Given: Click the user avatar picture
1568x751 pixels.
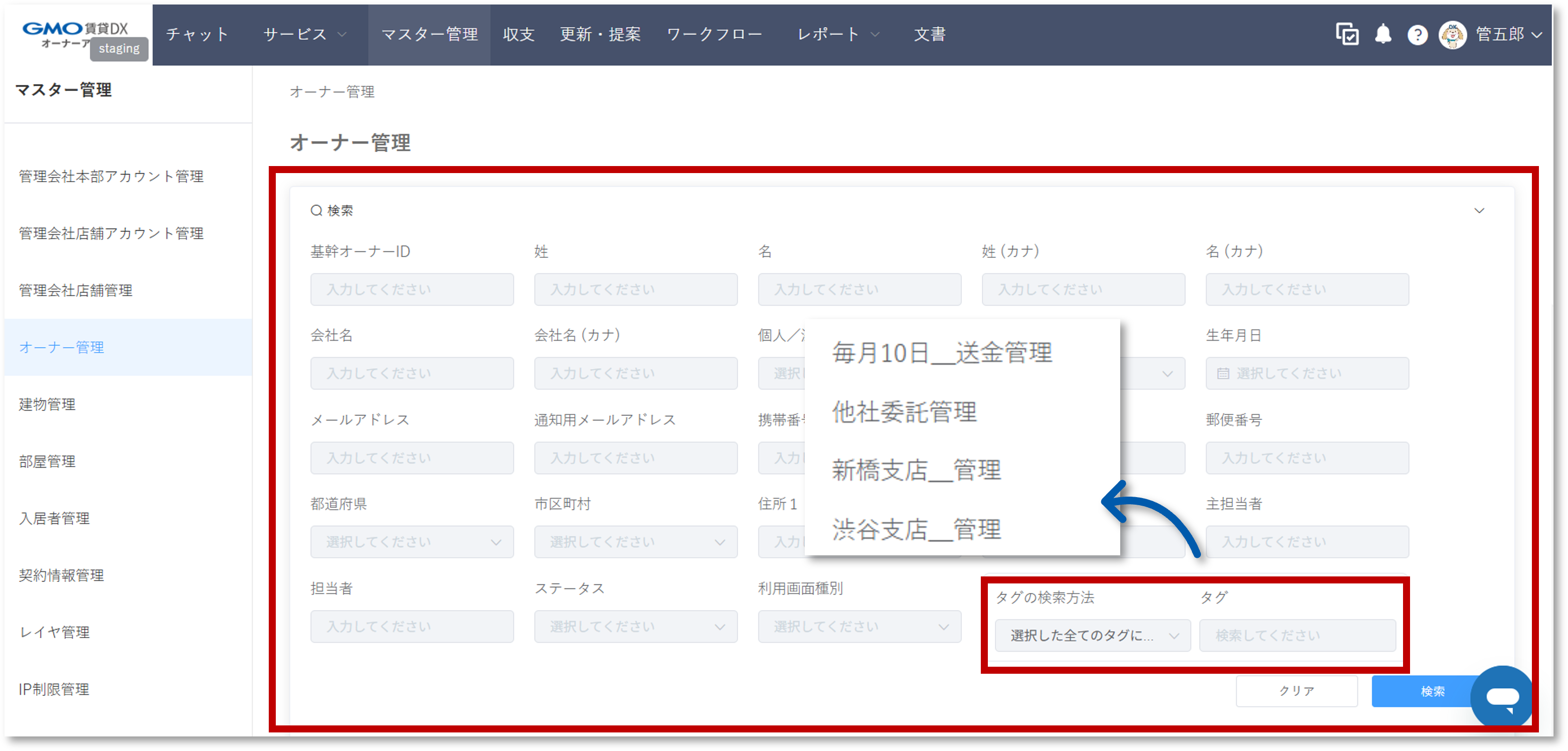Looking at the screenshot, I should [x=1452, y=35].
